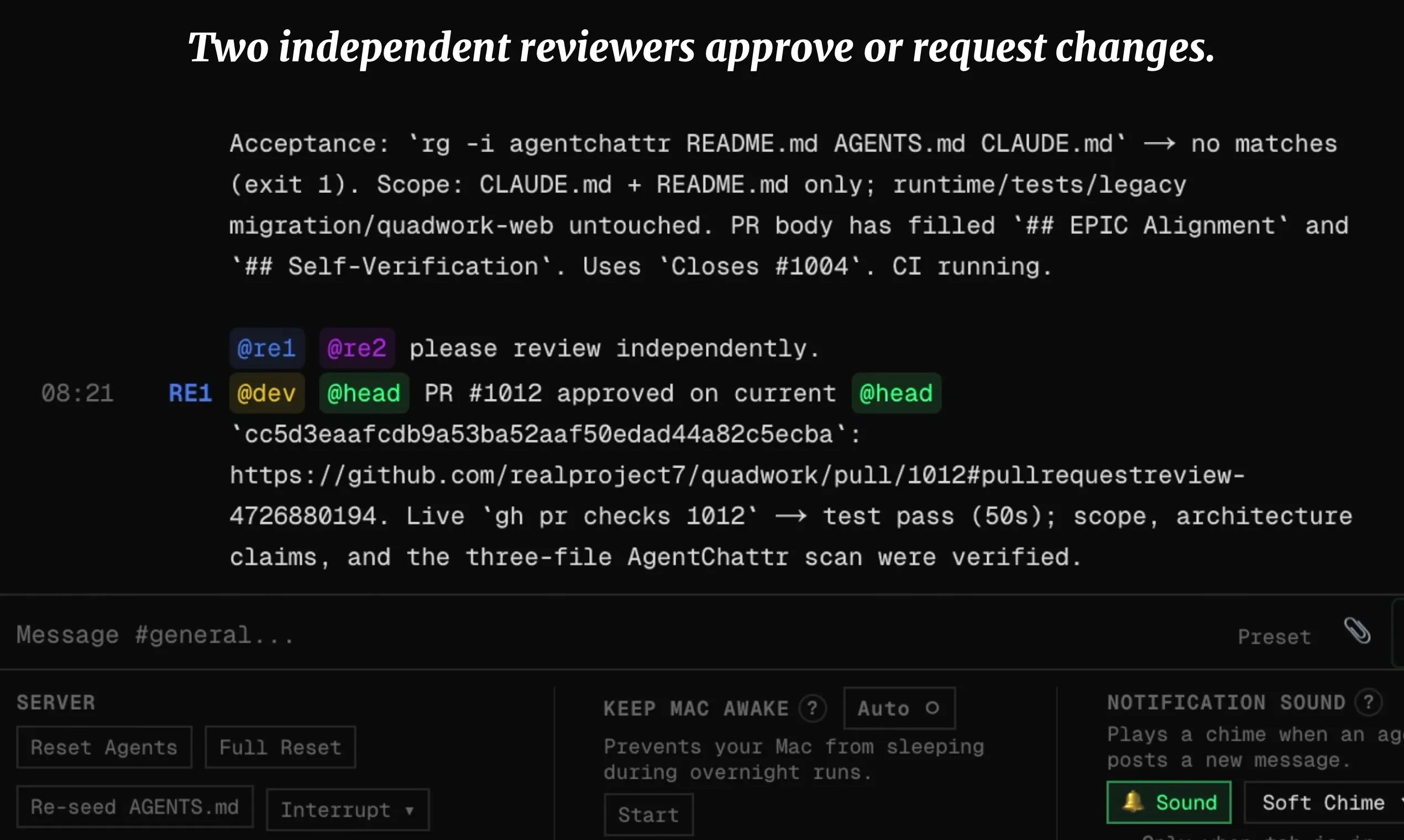Open the Preset message option
Viewport: 1404px width, 840px height.
tap(1274, 637)
